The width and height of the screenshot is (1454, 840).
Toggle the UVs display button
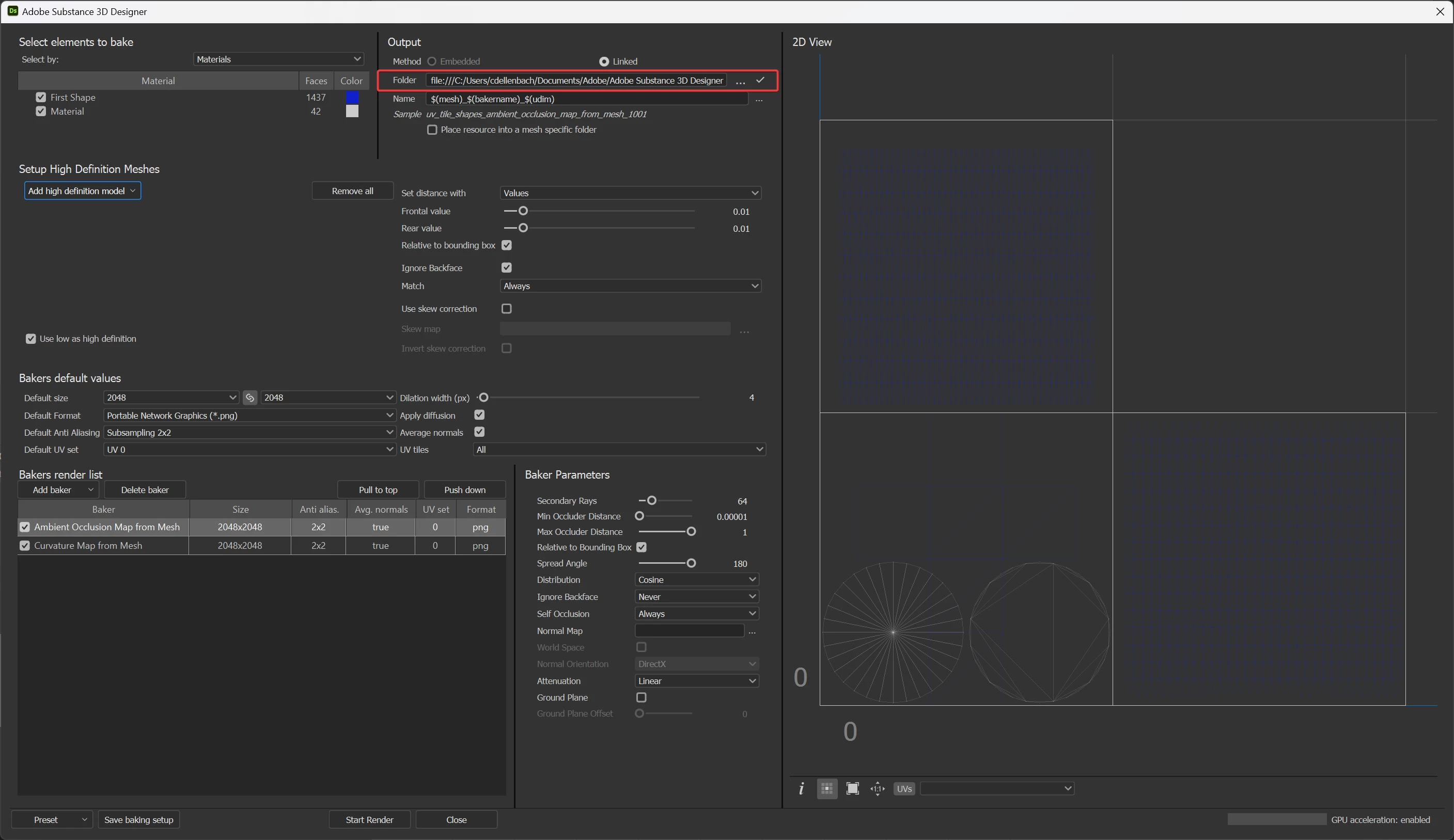(x=904, y=789)
